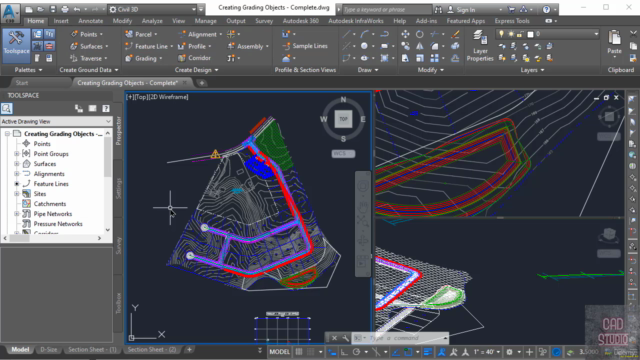Click the TOP face of the ViewCube
The height and width of the screenshot is (360, 640).
pyautogui.click(x=343, y=119)
